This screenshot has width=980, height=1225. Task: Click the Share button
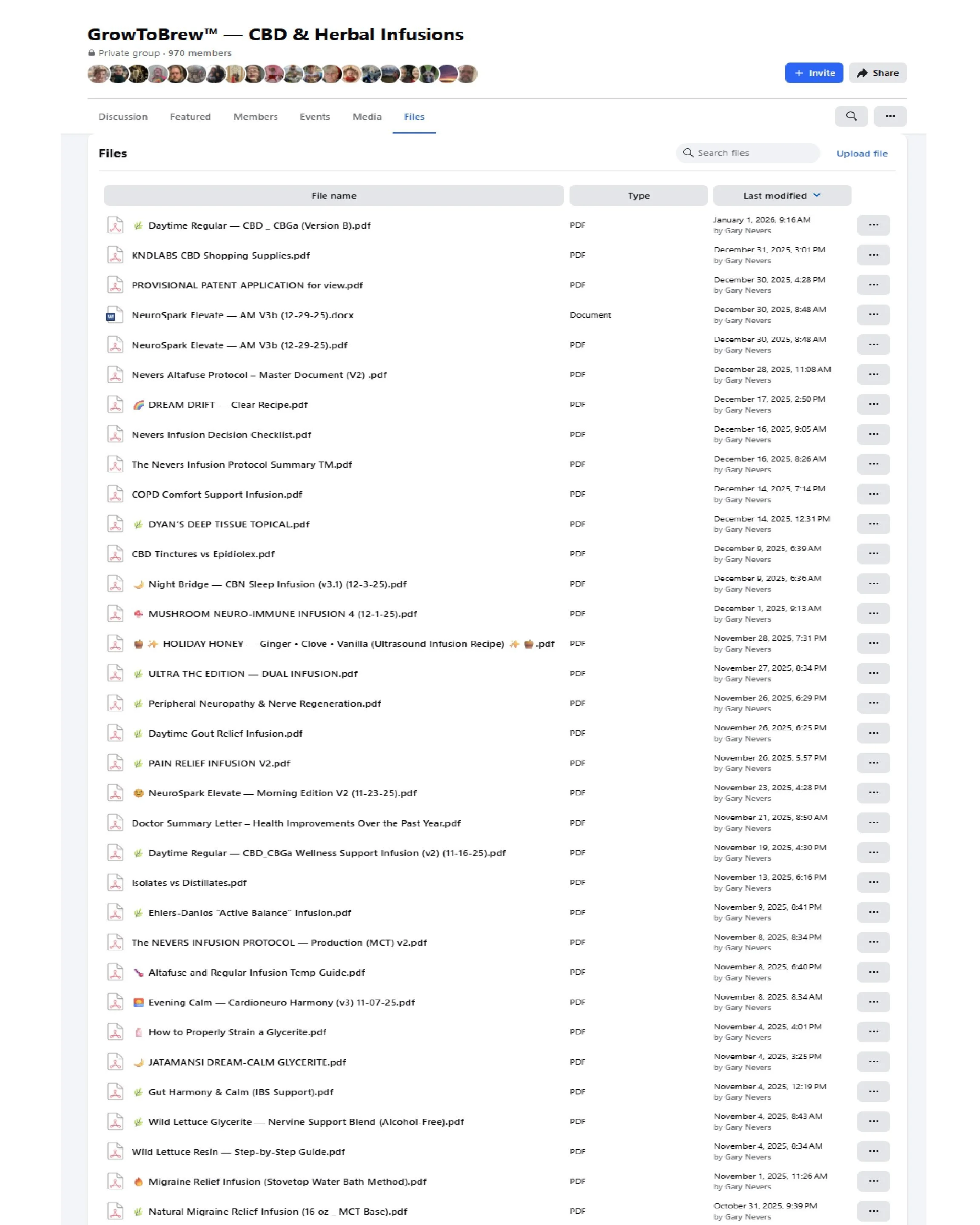point(877,73)
